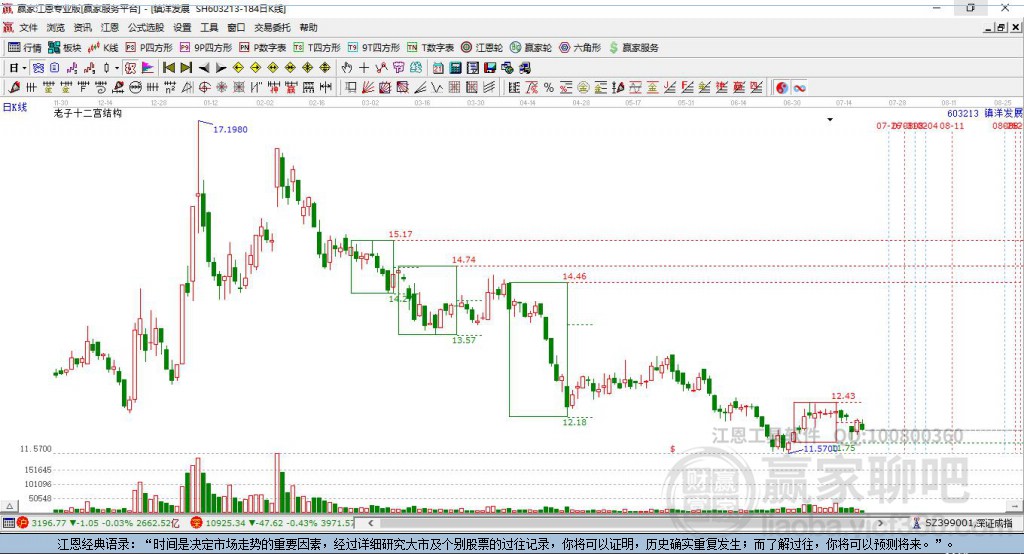Open the 六角形 hexagon tool
This screenshot has height=554, width=1024.
[x=580, y=47]
